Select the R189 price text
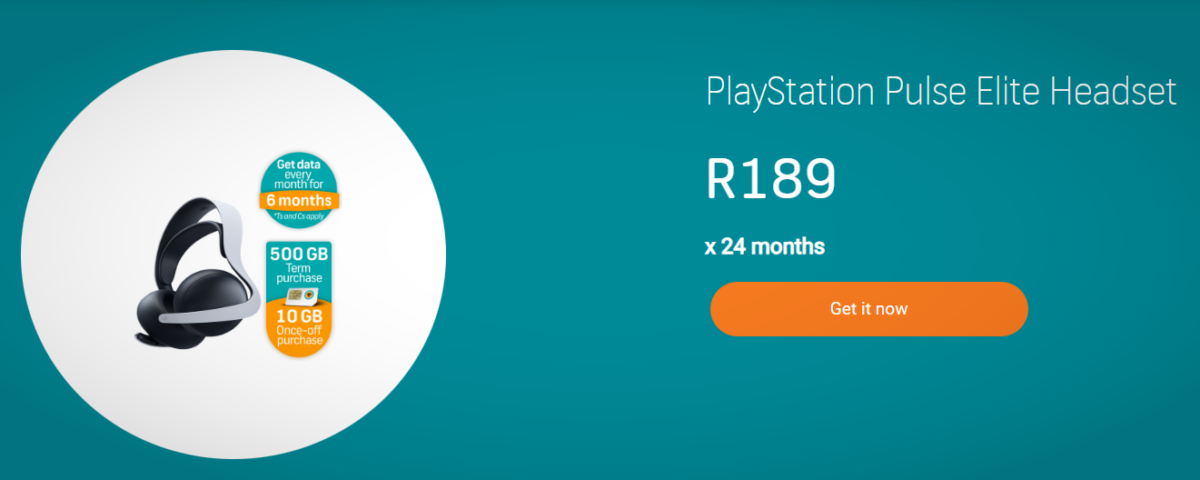This screenshot has height=480, width=1200. [x=770, y=179]
